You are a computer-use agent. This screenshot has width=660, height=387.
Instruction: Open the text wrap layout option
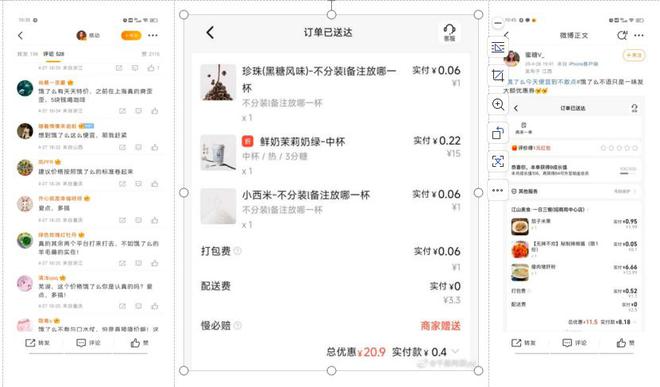click(x=498, y=48)
